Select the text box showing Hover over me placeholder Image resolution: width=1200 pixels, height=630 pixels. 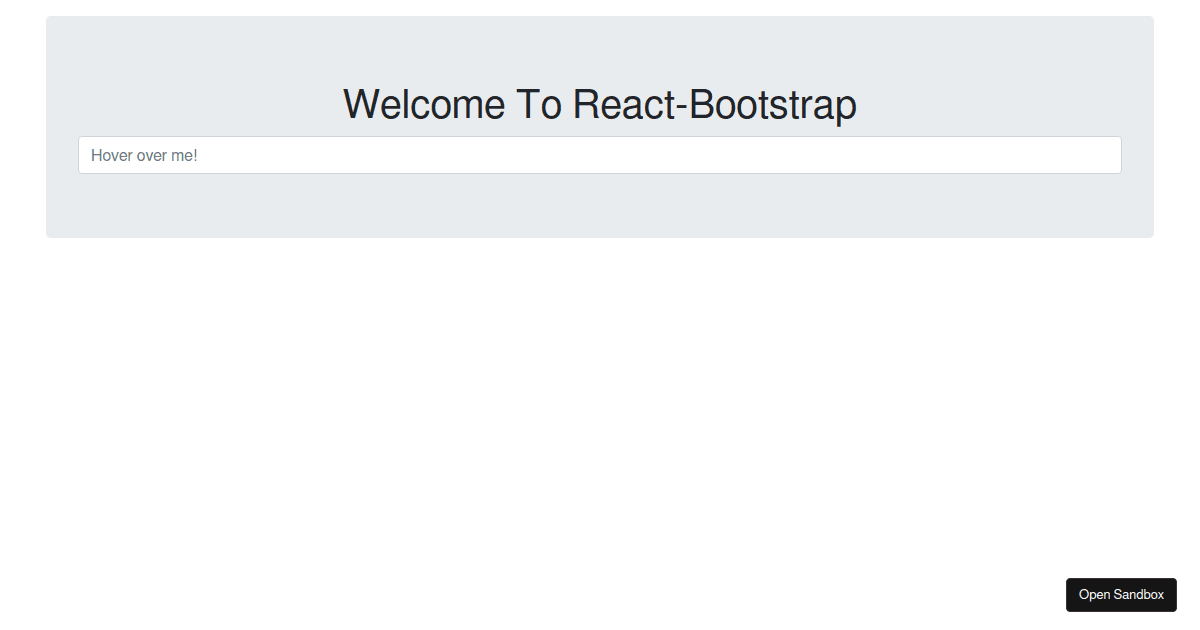(600, 155)
